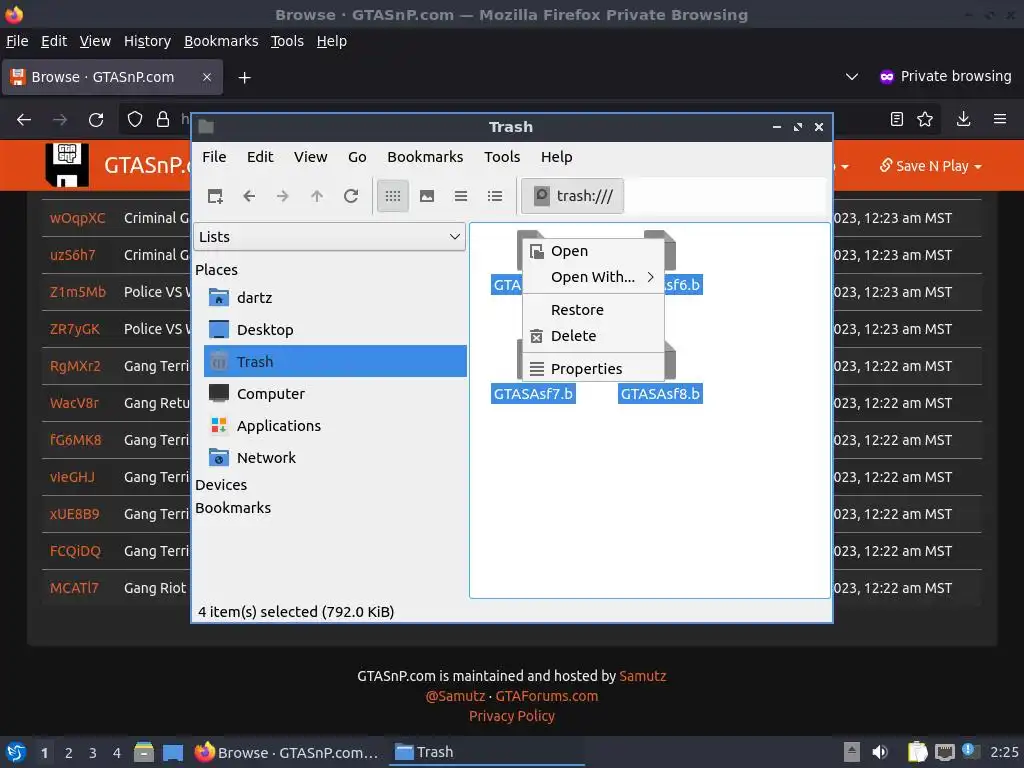Go up to parent folder in file manager
The image size is (1024, 768).
pos(317,196)
